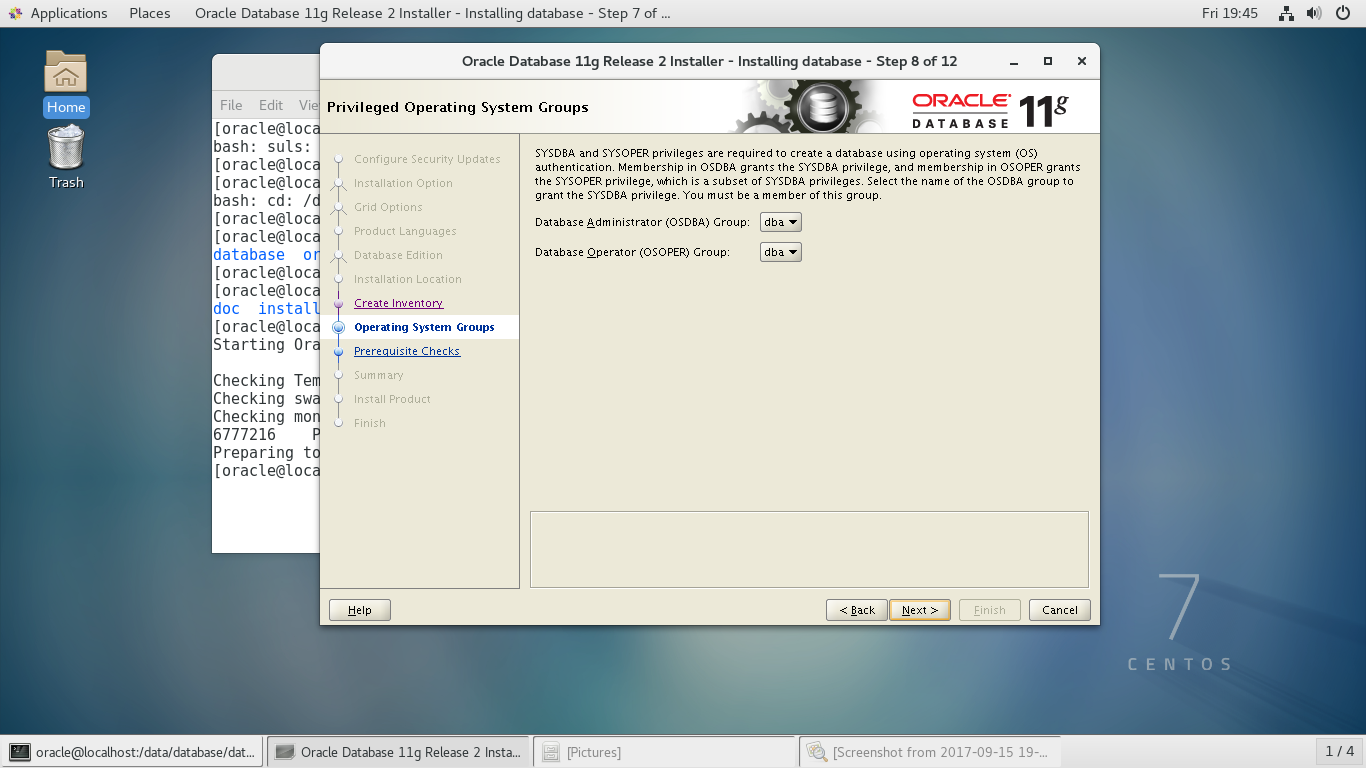Maximize the Oracle installer window

point(1048,61)
